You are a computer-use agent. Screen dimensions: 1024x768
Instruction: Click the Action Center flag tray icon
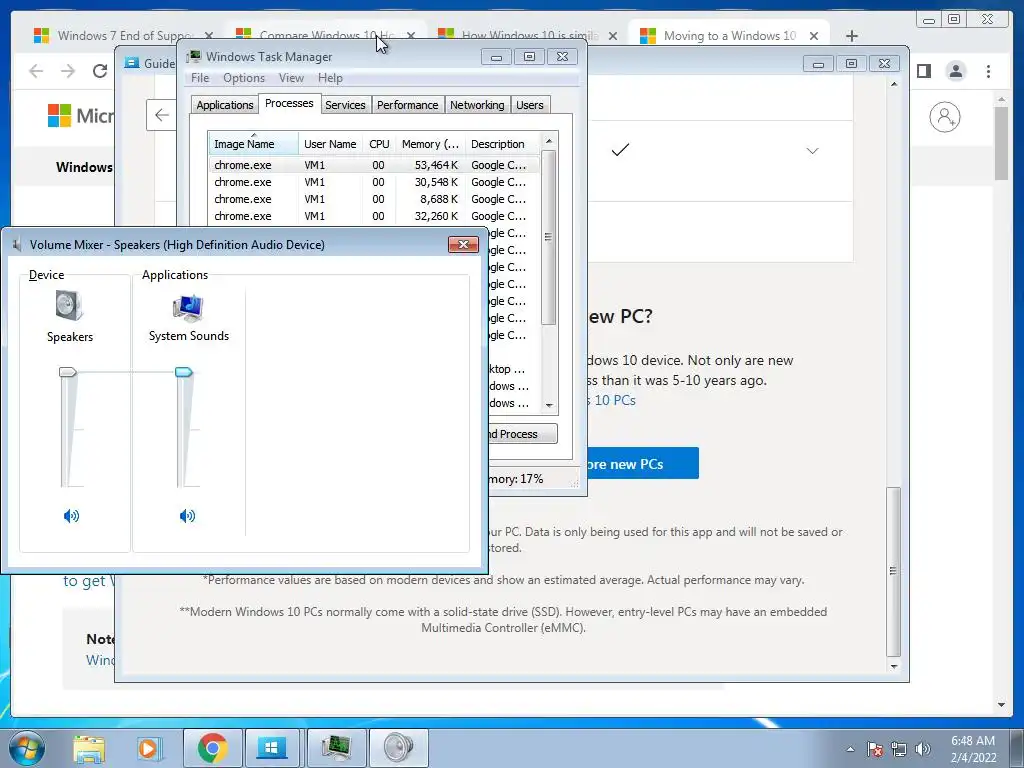click(x=875, y=749)
